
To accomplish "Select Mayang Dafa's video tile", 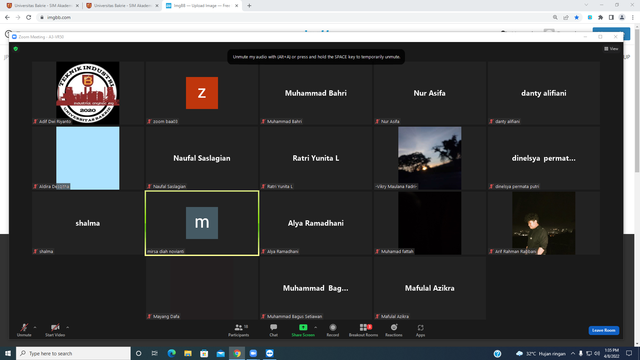I will tap(202, 288).
